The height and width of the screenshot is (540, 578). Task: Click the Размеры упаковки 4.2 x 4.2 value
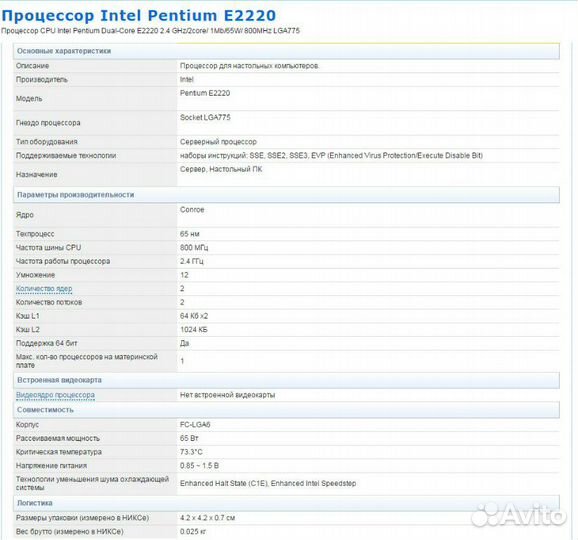click(x=207, y=518)
